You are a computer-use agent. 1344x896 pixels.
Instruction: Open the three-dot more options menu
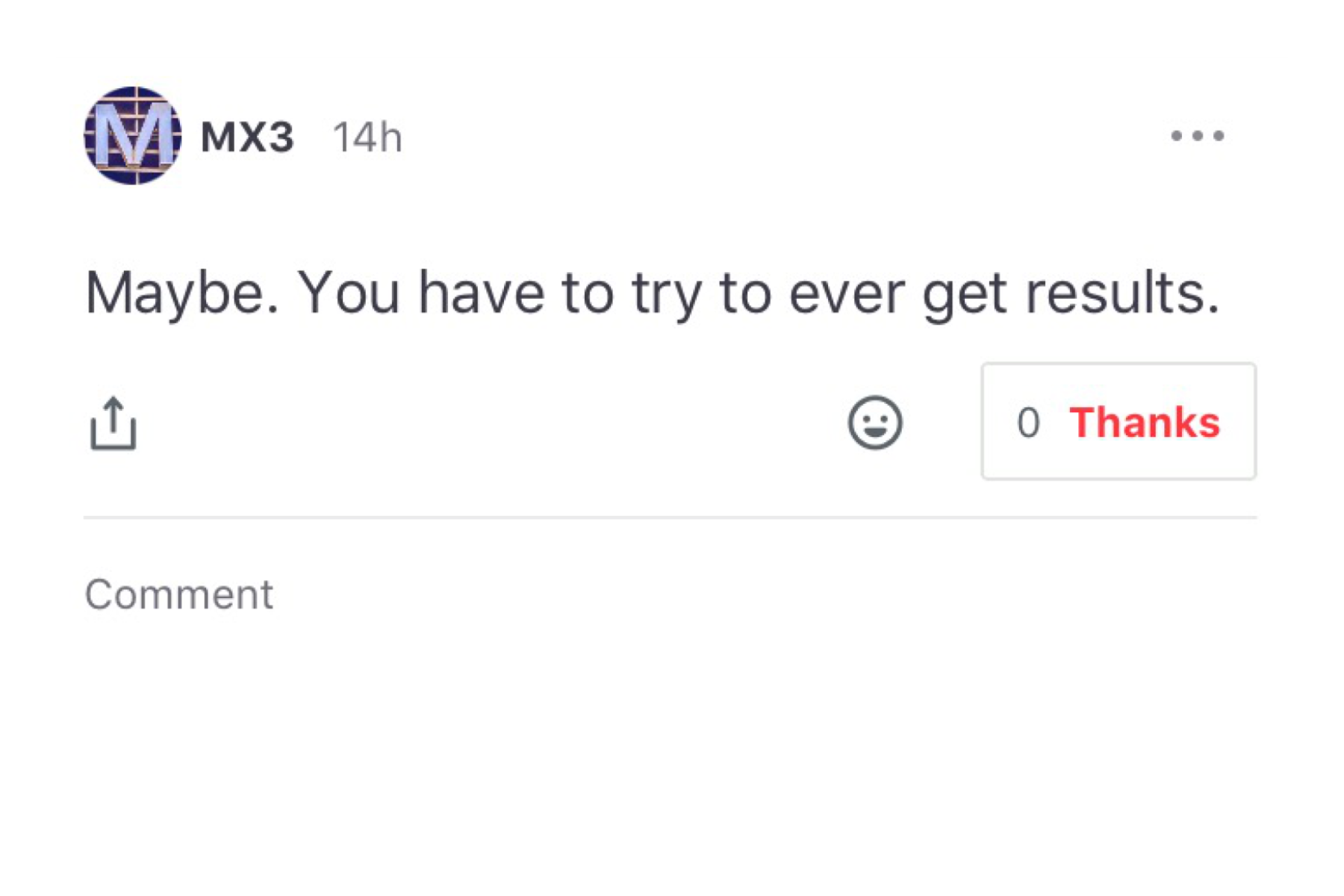[x=1197, y=136]
